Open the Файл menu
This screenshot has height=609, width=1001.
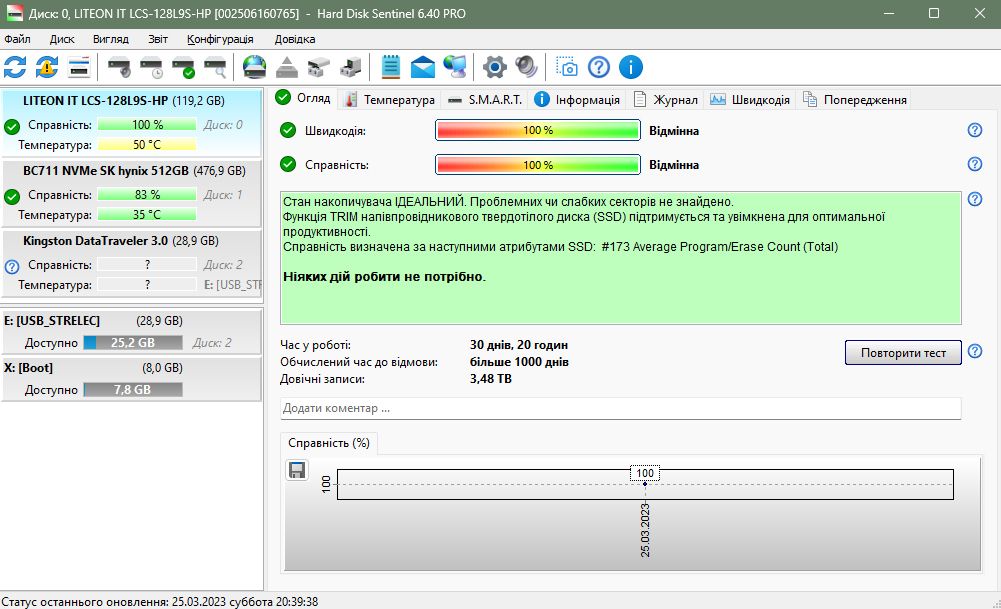click(17, 39)
